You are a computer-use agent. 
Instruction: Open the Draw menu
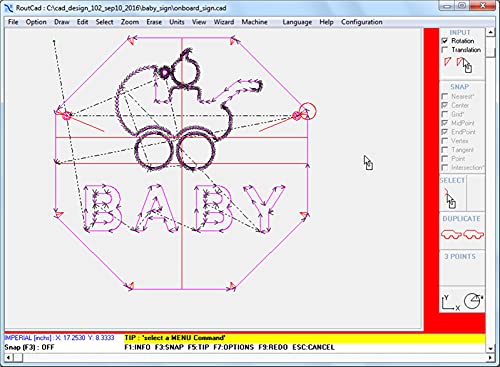tap(62, 22)
